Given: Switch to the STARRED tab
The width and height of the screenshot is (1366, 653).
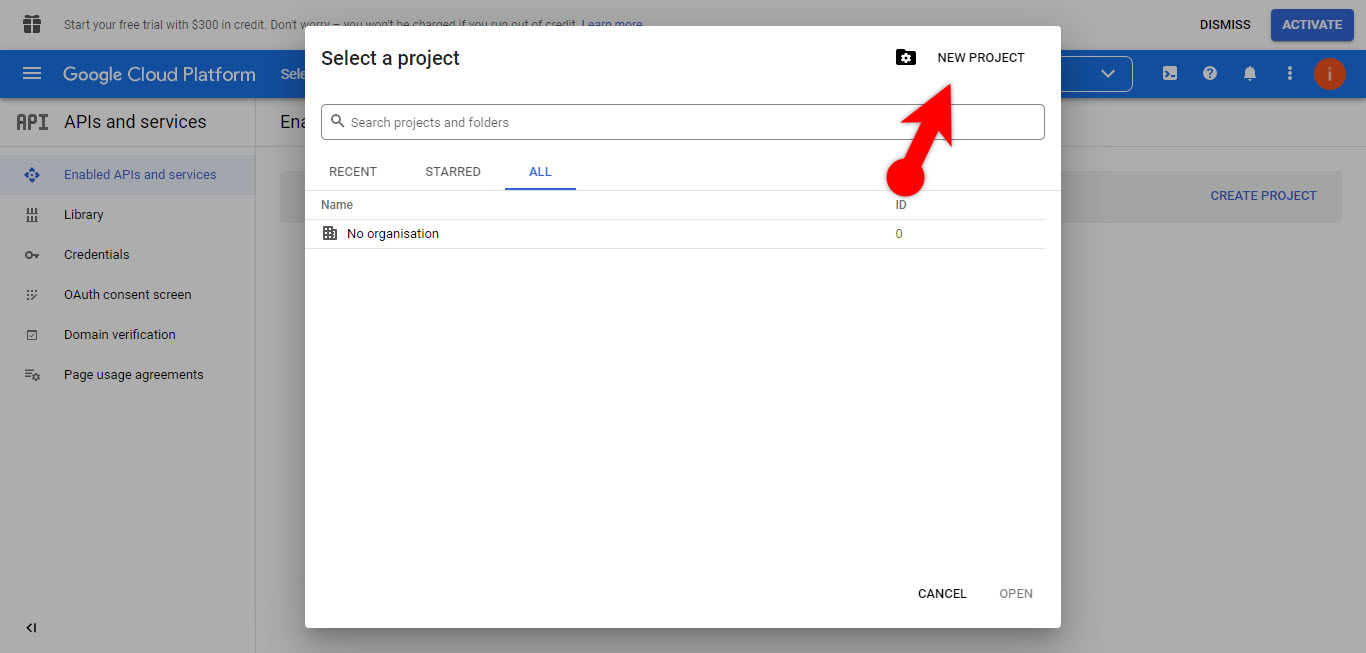Looking at the screenshot, I should pos(453,172).
